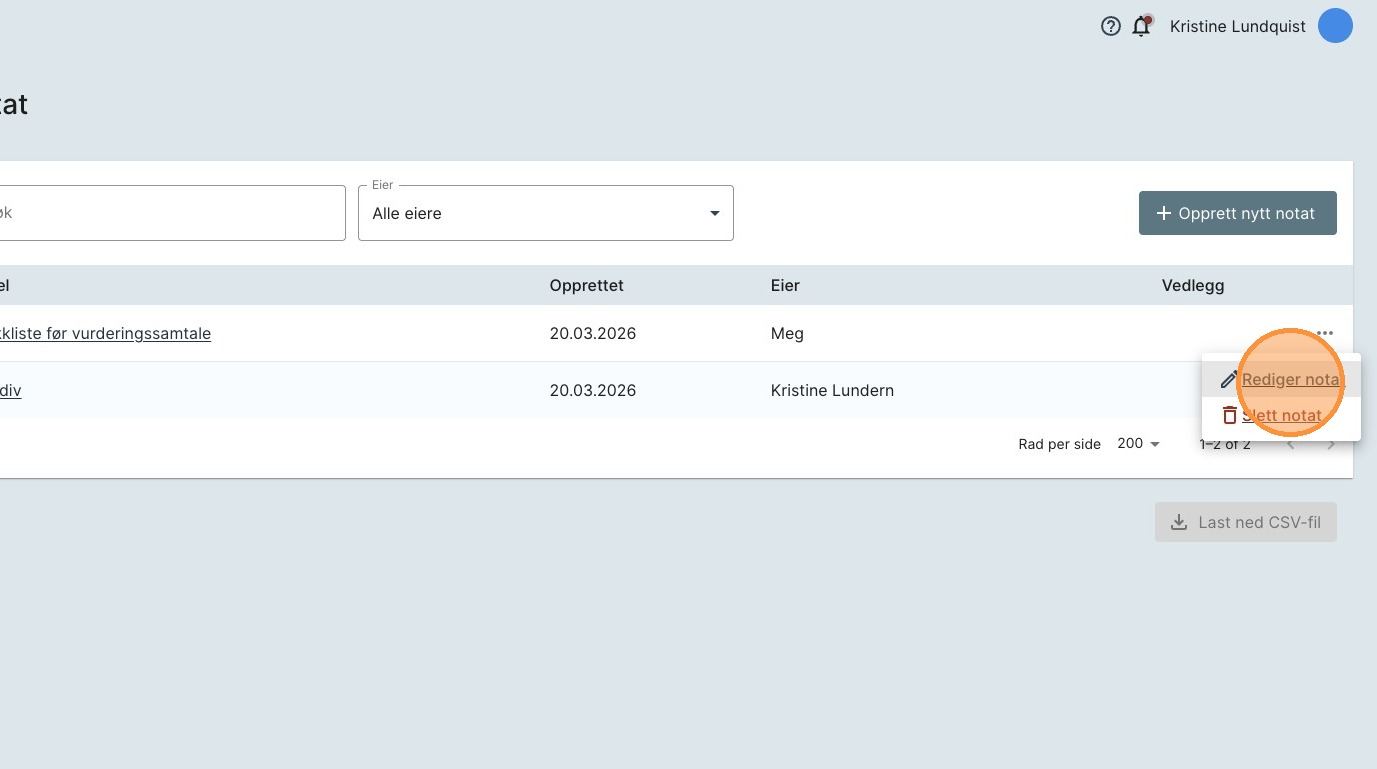Click the blue user avatar circle
Viewport: 1377px width, 769px height.
coord(1335,26)
